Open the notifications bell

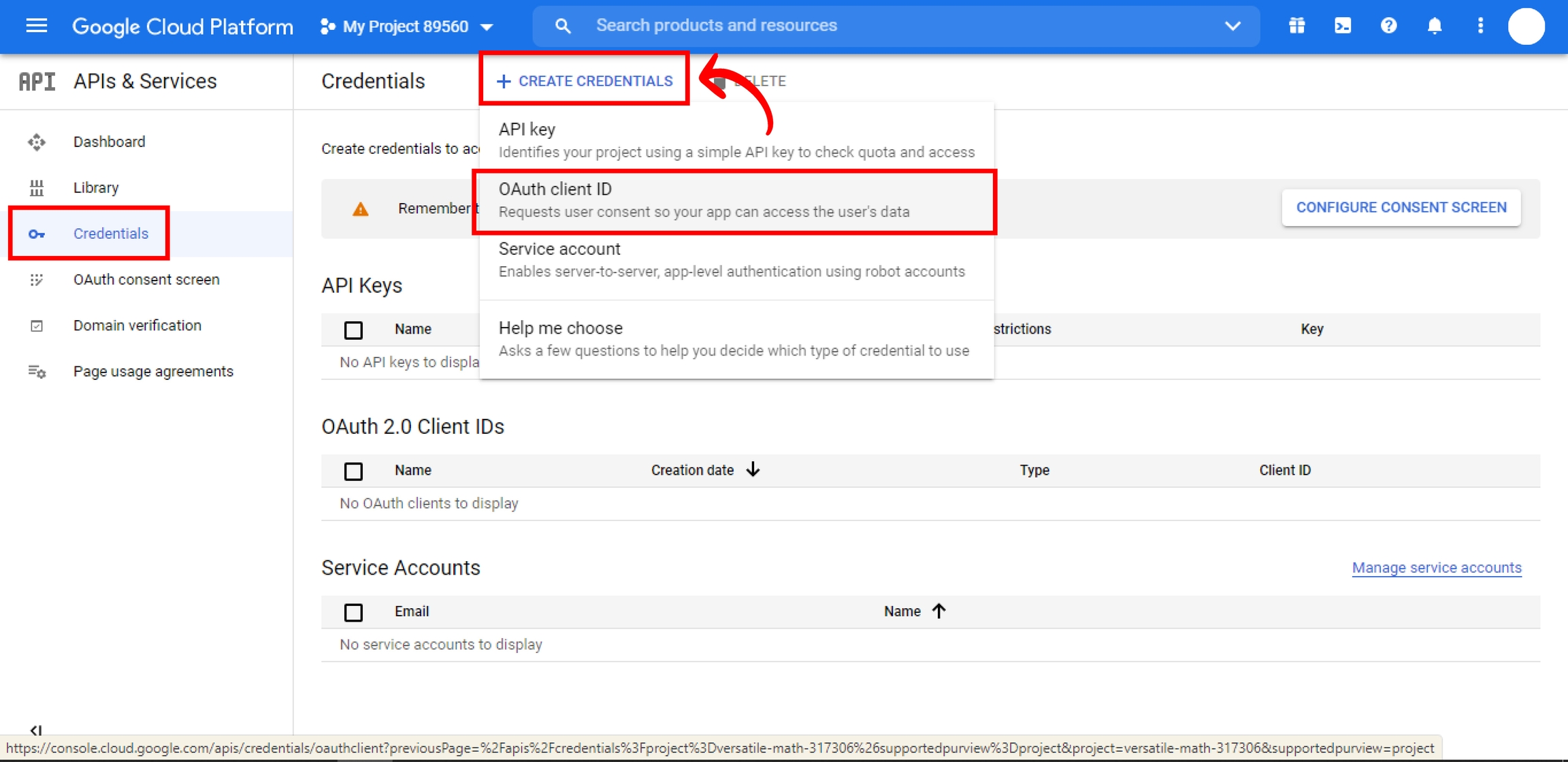1434,26
